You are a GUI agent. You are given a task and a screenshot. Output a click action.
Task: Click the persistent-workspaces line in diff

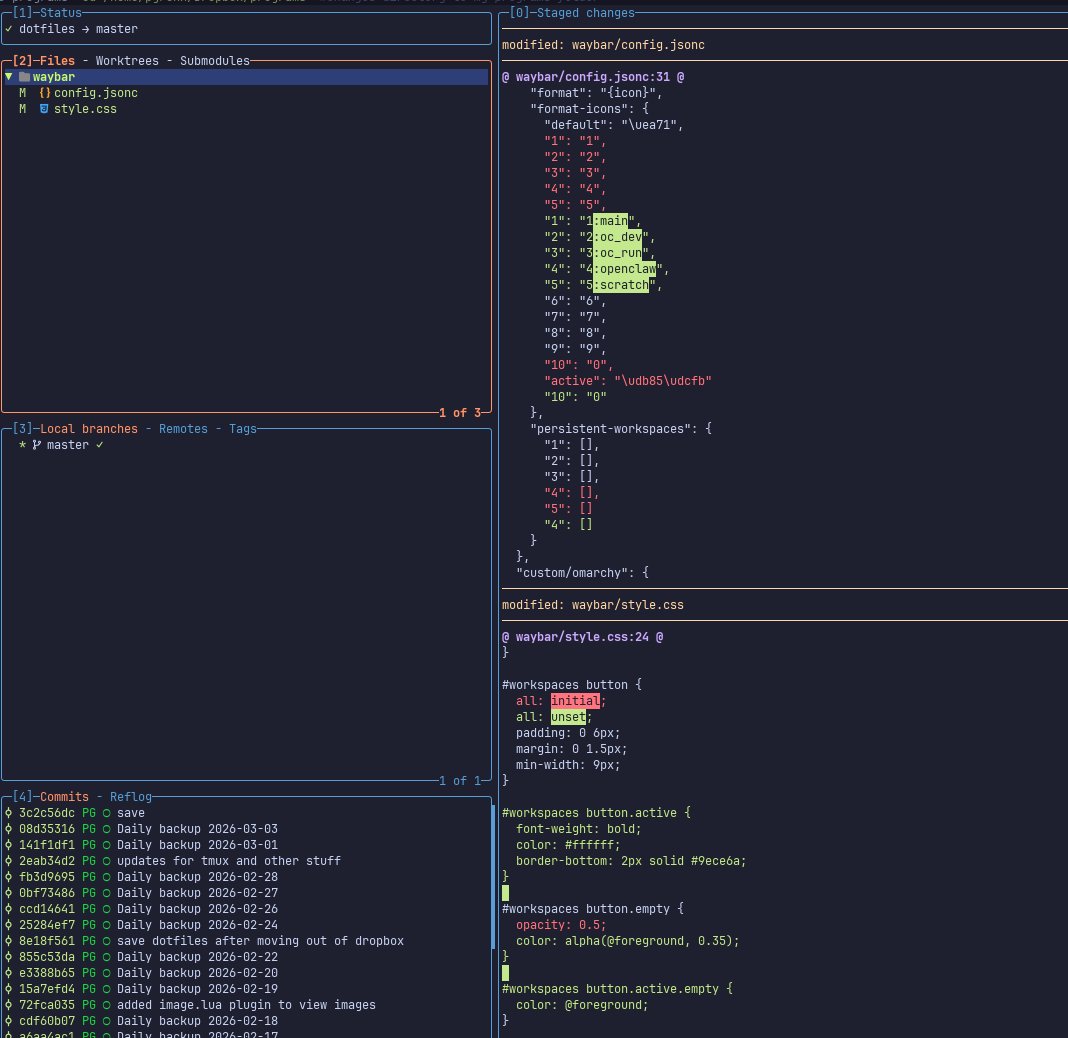tap(621, 429)
